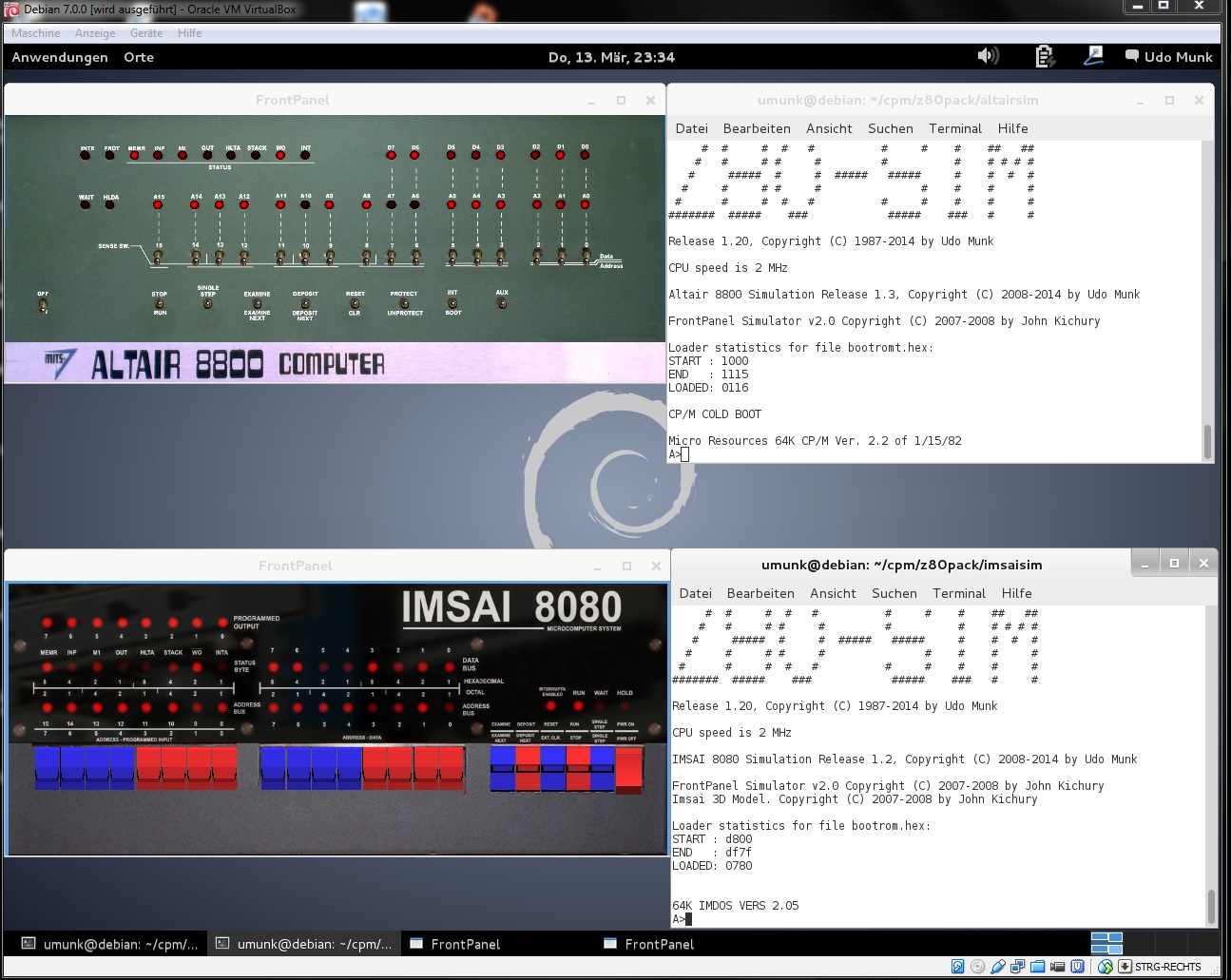The image size is (1231, 980).
Task: Switch to first FrontPanel taskbar window
Action: [454, 944]
